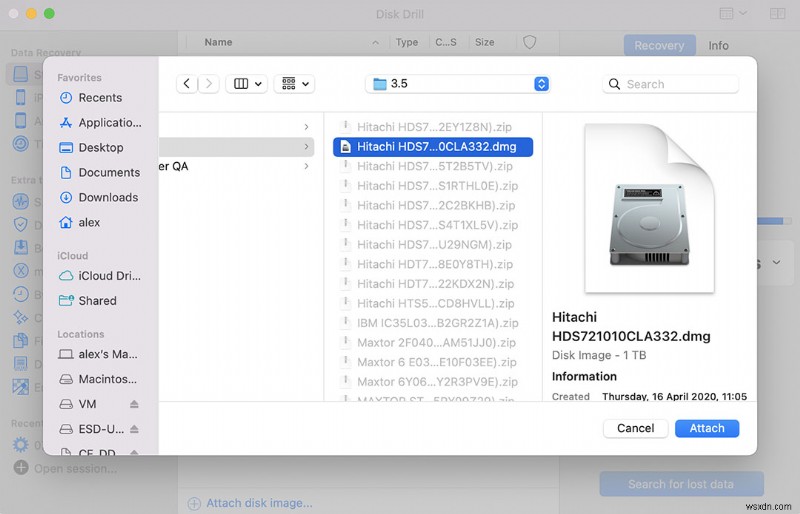Click the Recents clock icon in sidebar
The width and height of the screenshot is (800, 514).
tap(66, 98)
